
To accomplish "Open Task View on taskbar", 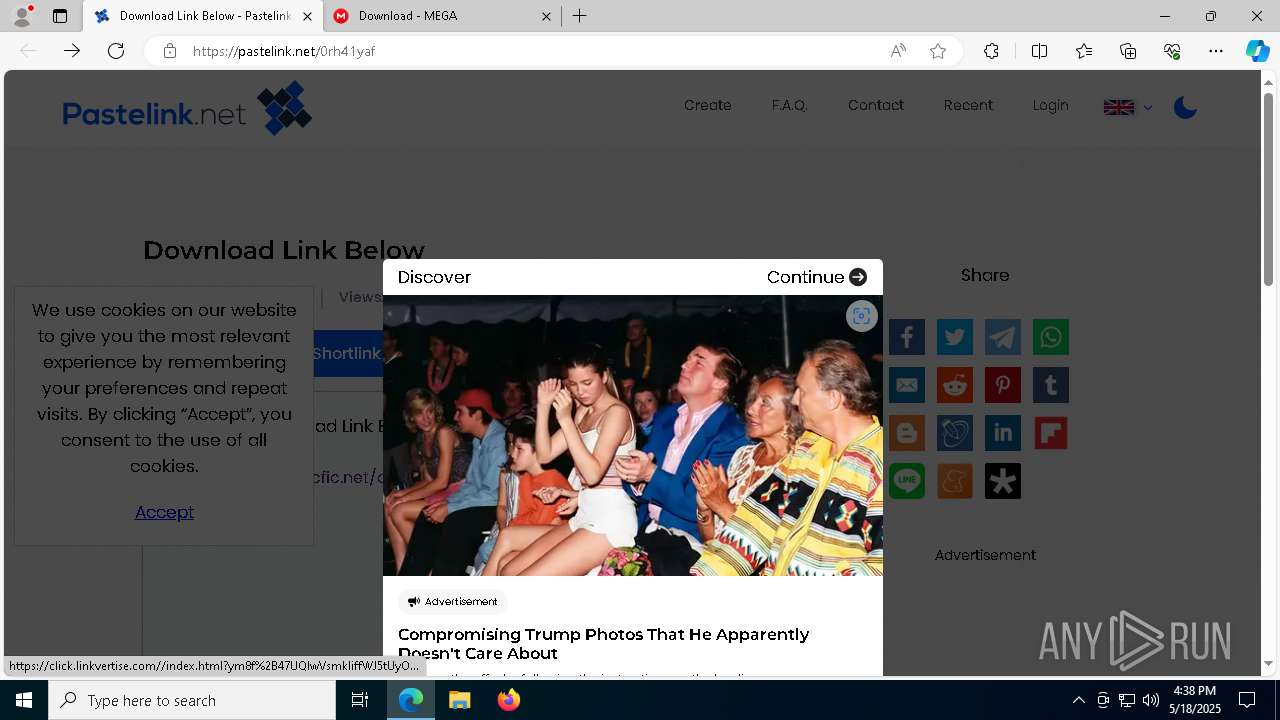I will coord(360,700).
